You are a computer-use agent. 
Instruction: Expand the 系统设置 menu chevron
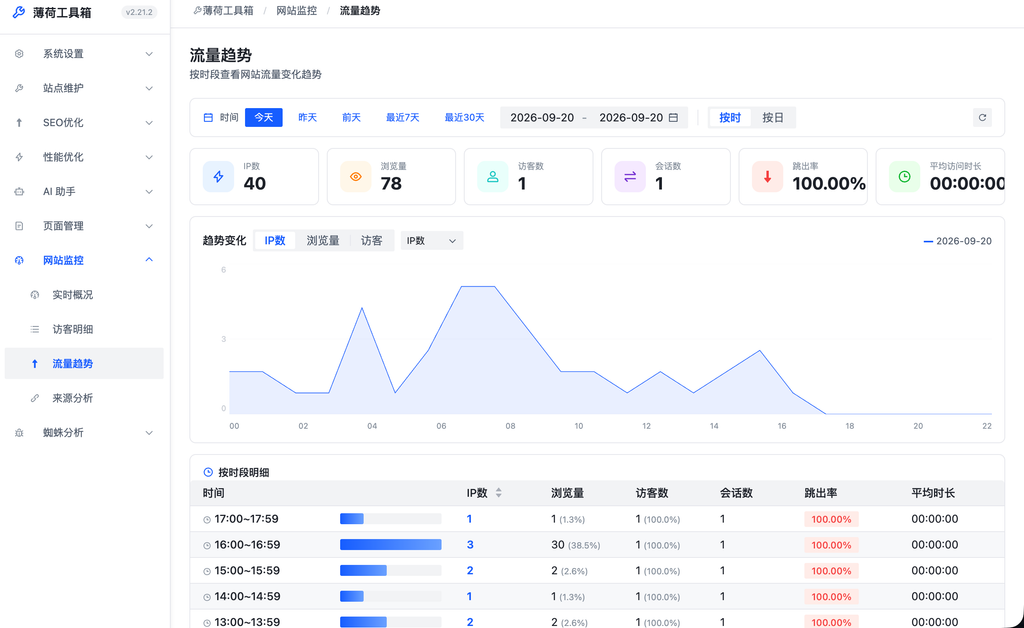(149, 54)
